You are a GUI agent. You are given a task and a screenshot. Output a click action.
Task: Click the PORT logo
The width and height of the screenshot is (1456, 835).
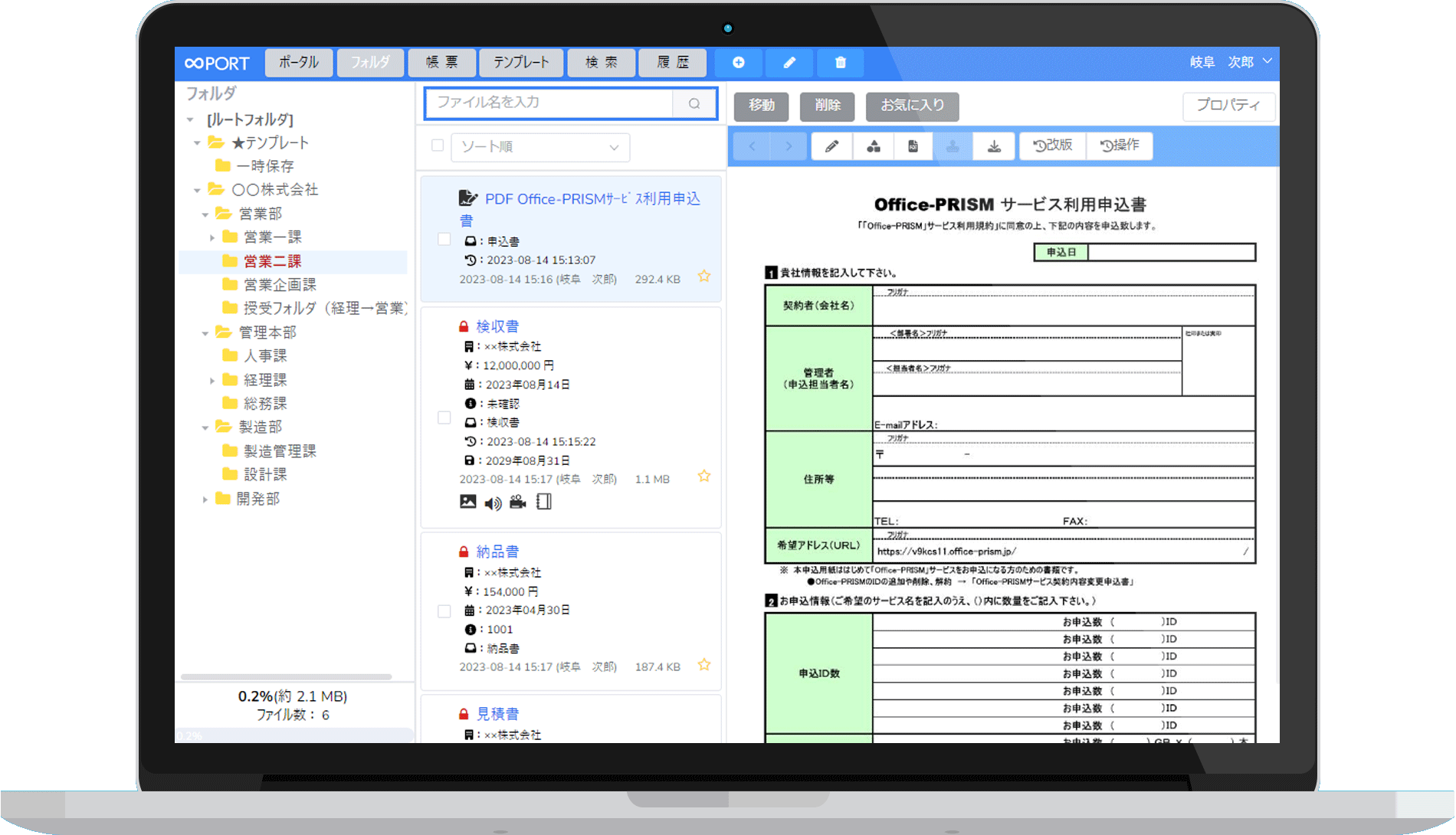pos(218,64)
